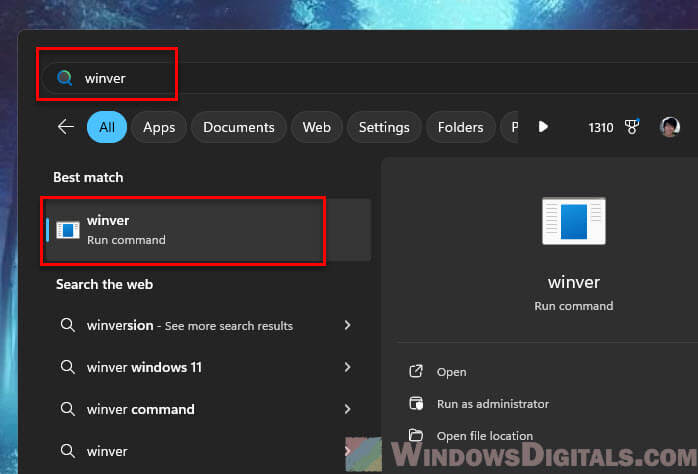Click the large winver app icon in the preview
This screenshot has width=698, height=474.
pos(574,221)
